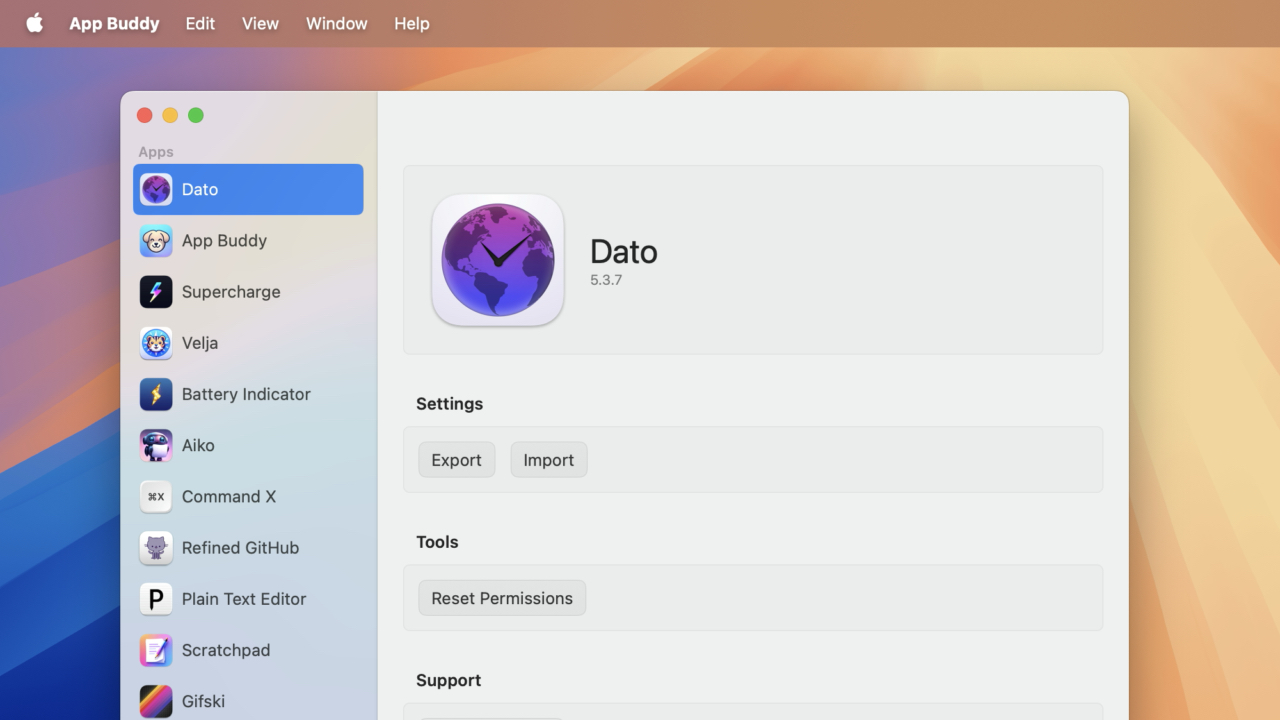1280x720 pixels.
Task: Click Reset Permissions button
Action: (502, 598)
